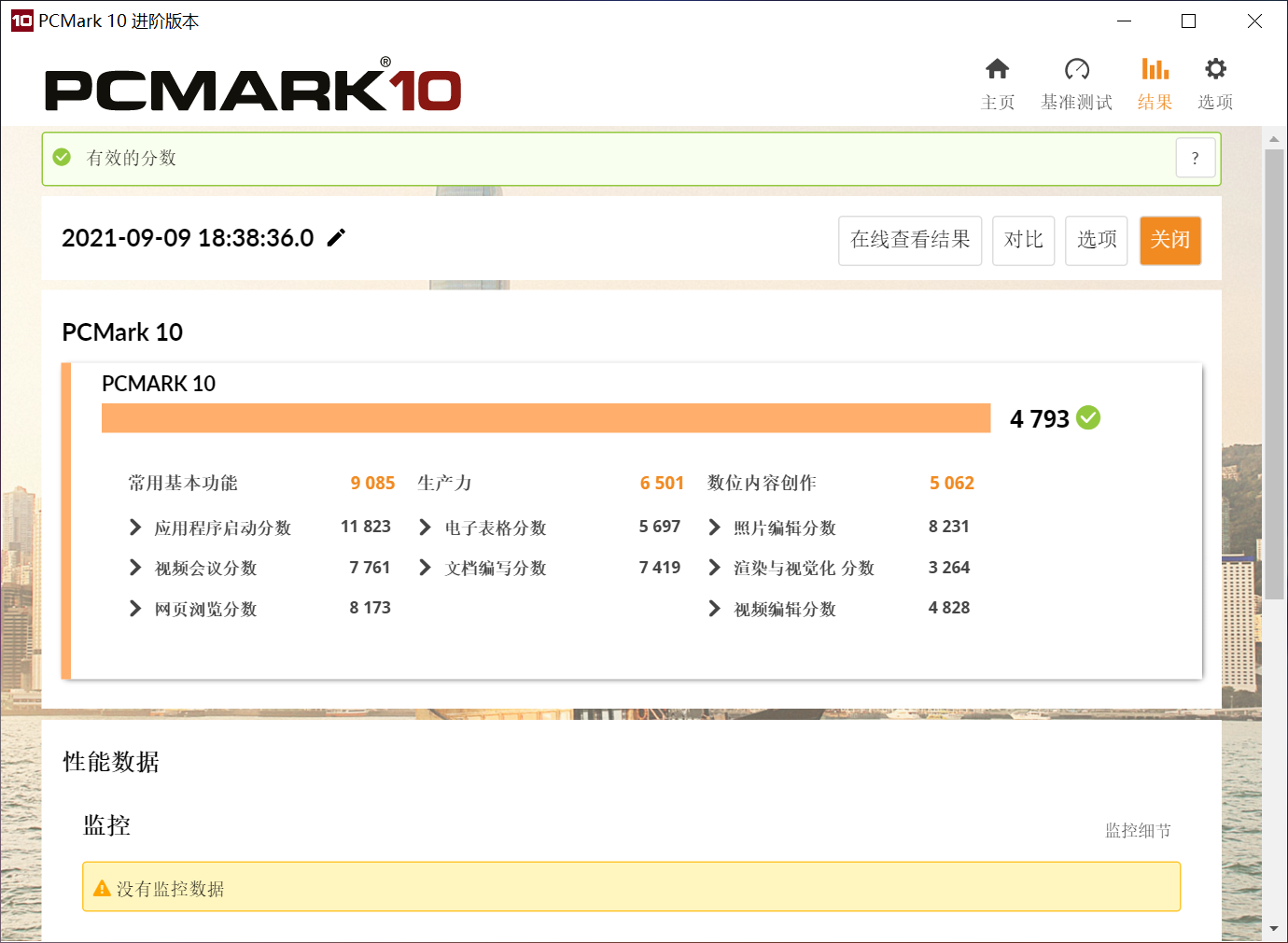
Task: Open the question mark help button
Action: click(1196, 158)
